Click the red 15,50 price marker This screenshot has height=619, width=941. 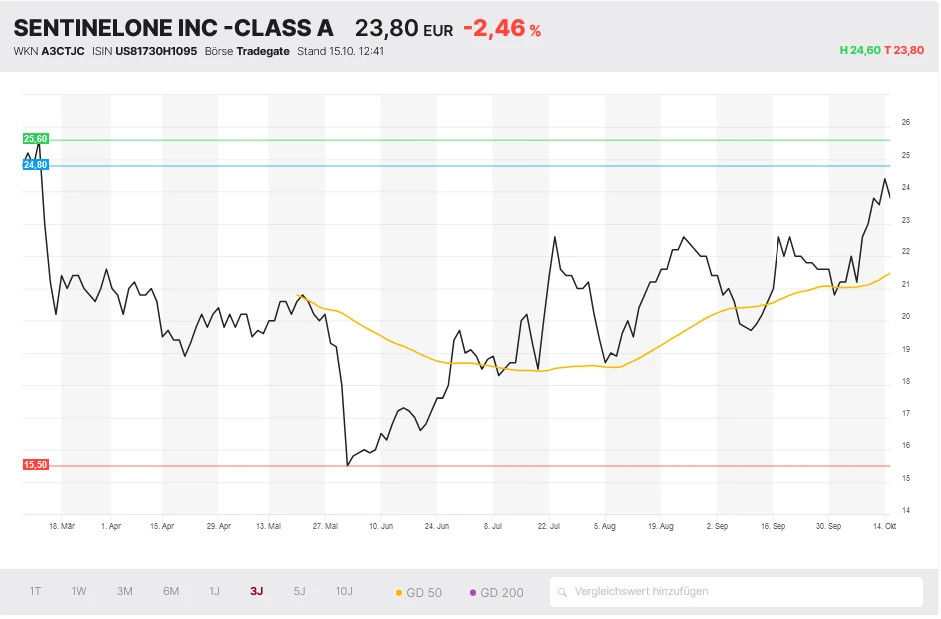tap(36, 465)
